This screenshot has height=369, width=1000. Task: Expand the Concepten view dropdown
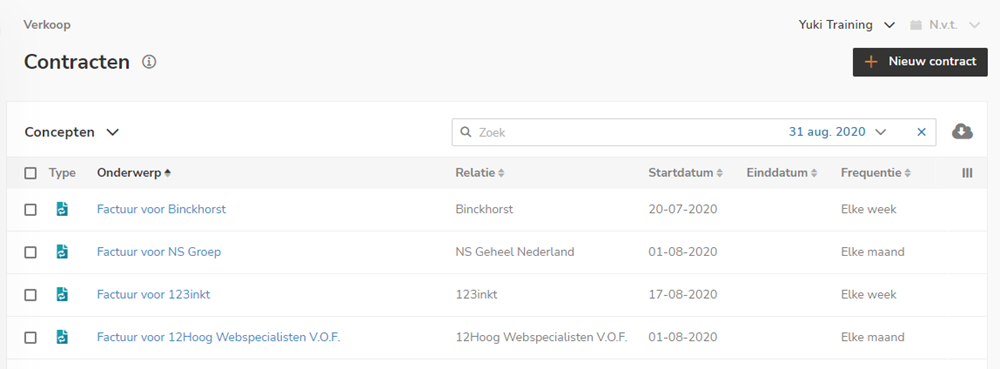pos(72,132)
